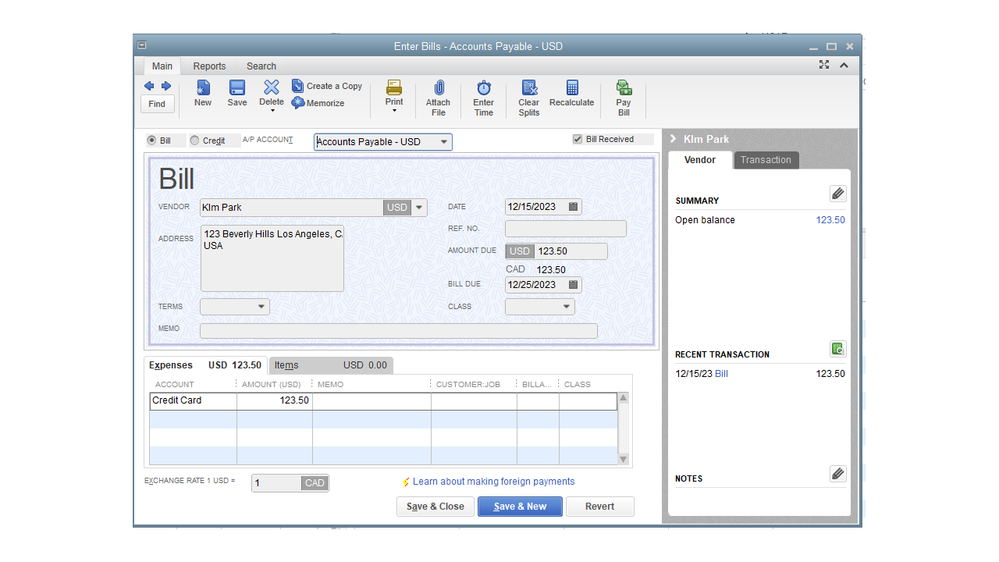Click the Attach File paperclip icon
999x562 pixels.
tap(438, 89)
